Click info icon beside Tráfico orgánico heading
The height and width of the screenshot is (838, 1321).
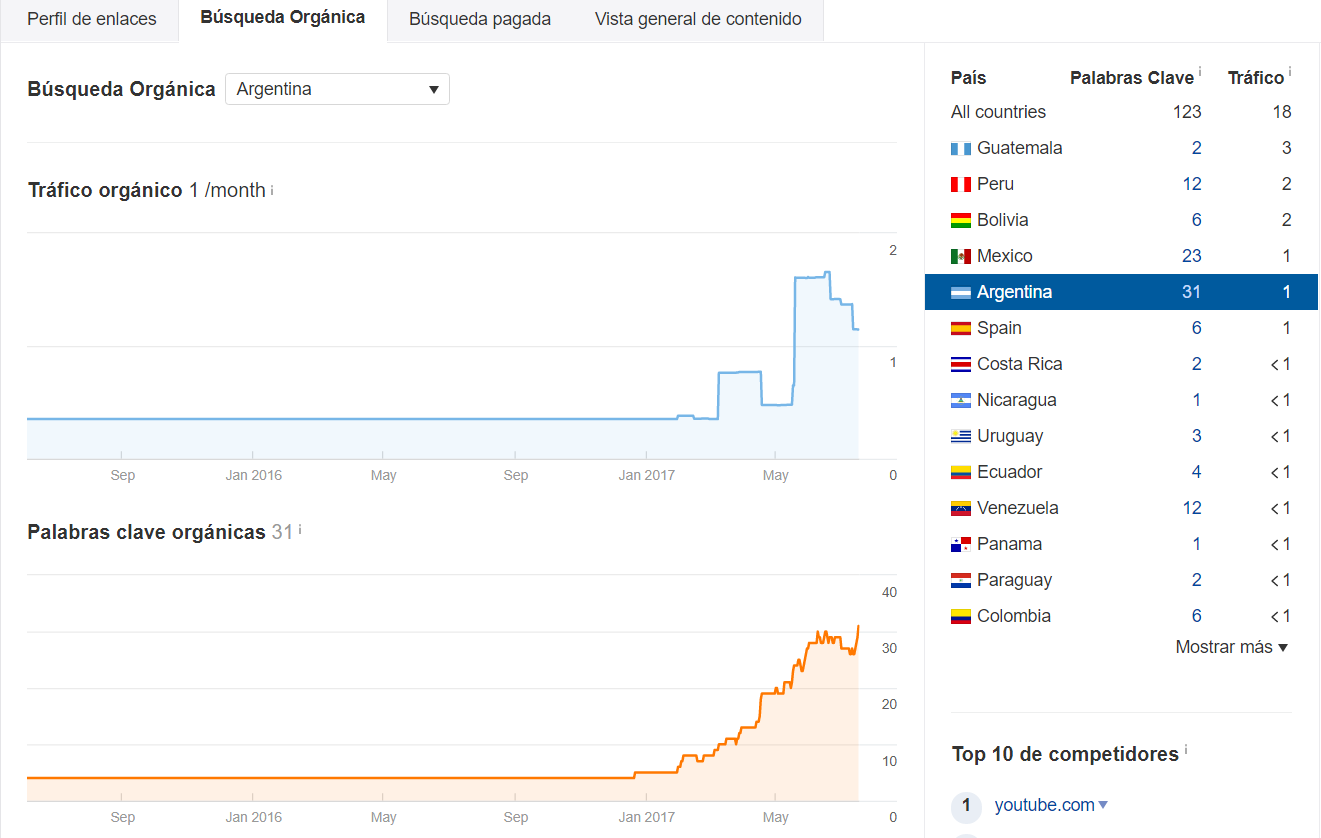(x=272, y=189)
